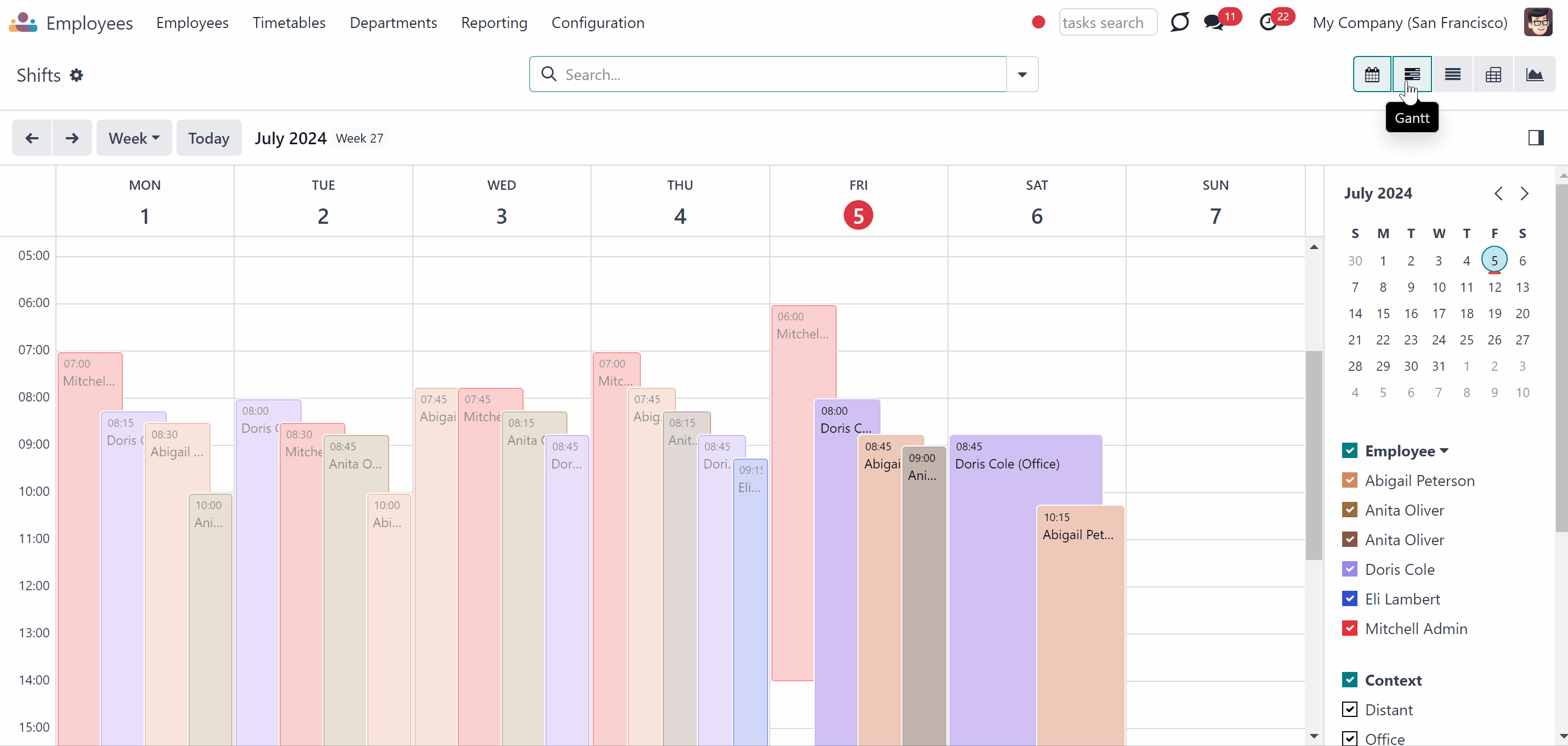The width and height of the screenshot is (1568, 746).
Task: Uncheck the Doris Cole filter
Action: click(x=1349, y=569)
